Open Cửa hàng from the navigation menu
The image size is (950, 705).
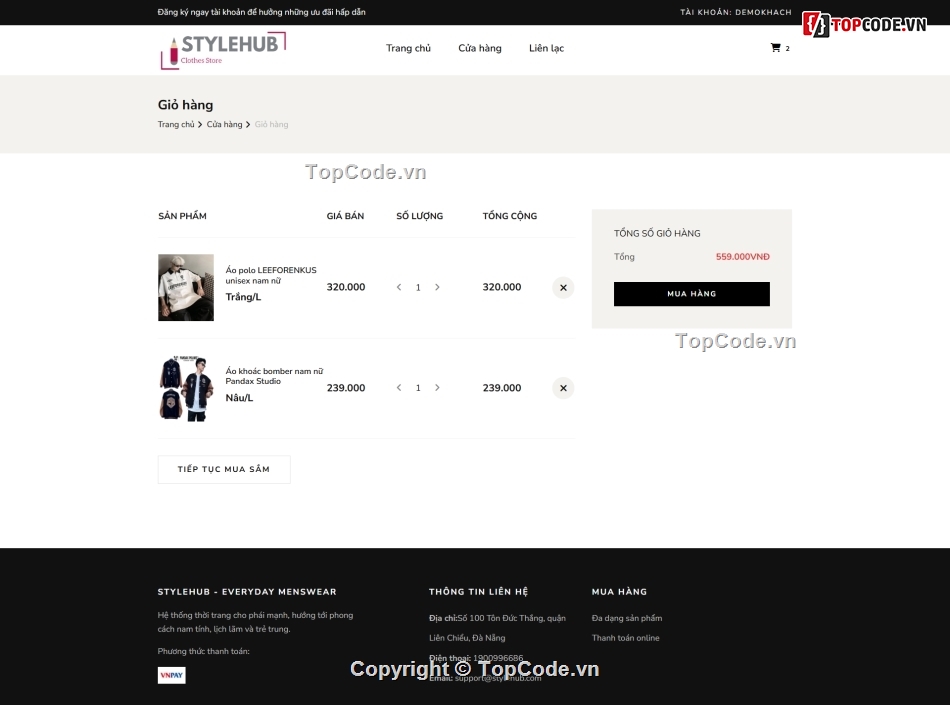point(480,47)
